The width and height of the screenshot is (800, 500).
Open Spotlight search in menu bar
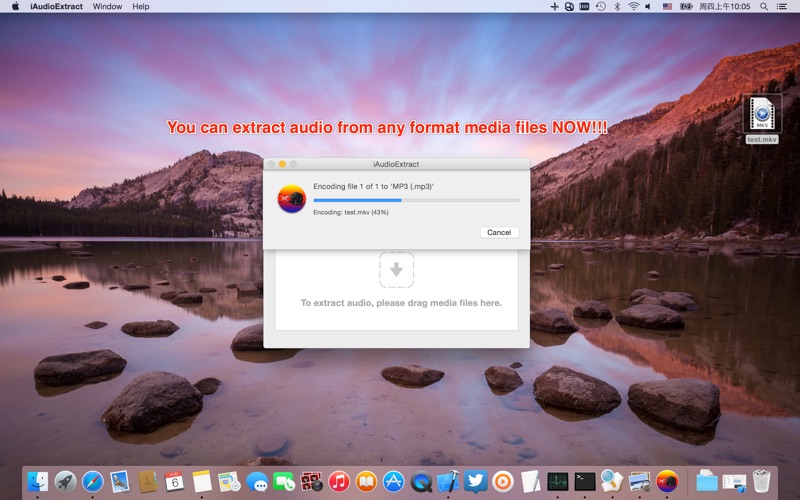click(764, 6)
